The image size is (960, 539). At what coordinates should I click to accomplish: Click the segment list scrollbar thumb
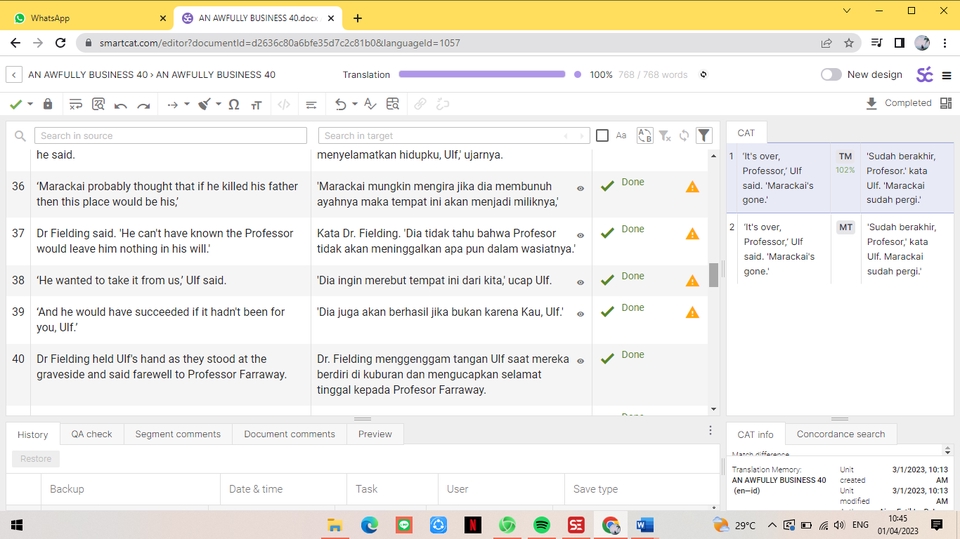713,275
